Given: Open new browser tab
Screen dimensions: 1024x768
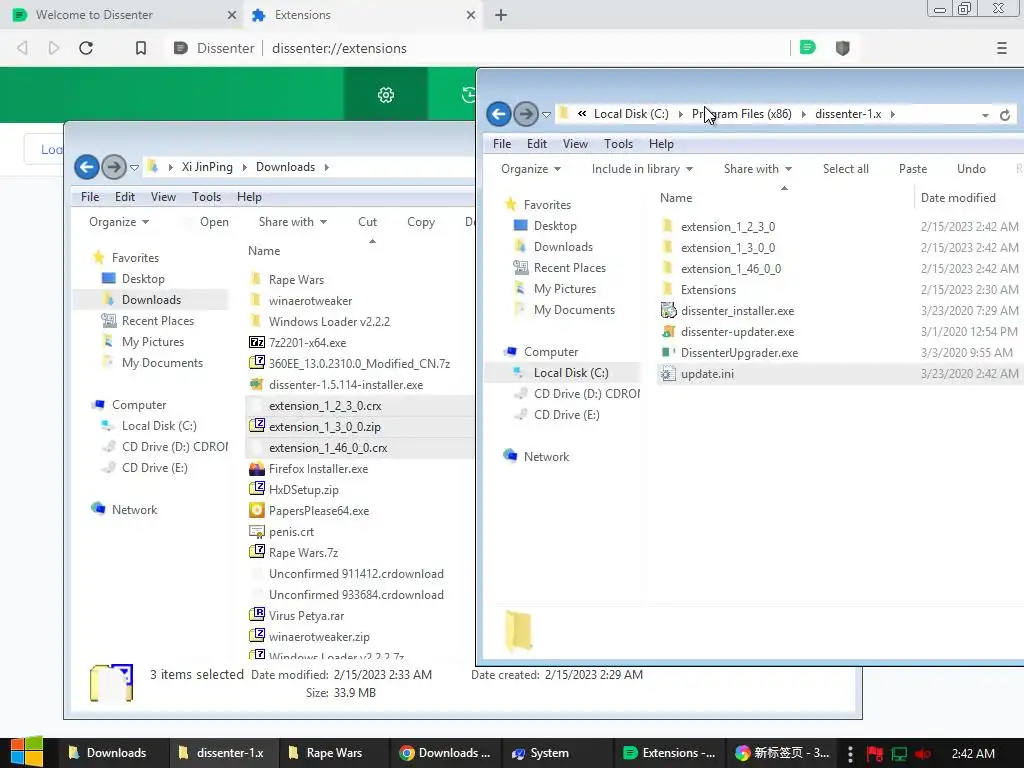Looking at the screenshot, I should 501,14.
